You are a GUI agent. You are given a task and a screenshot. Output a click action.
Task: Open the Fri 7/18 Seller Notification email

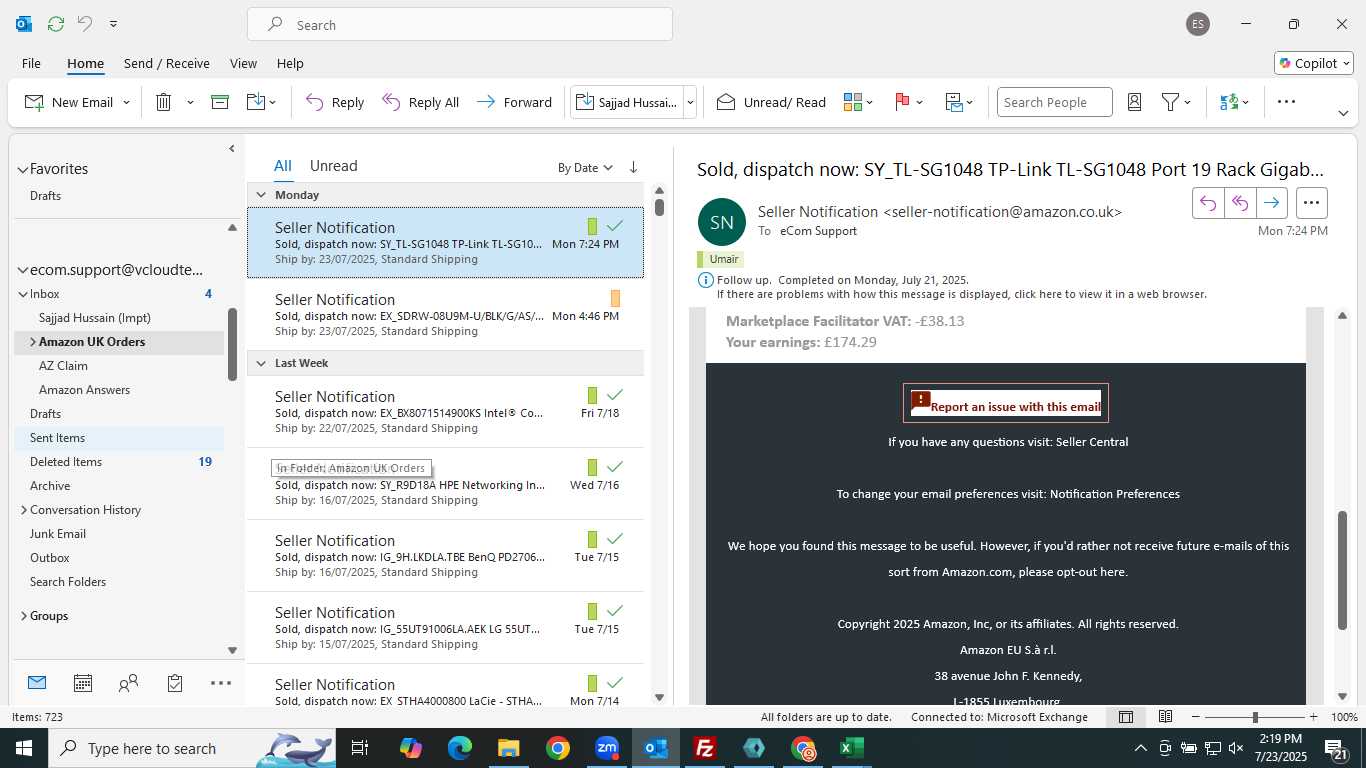[x=445, y=411]
